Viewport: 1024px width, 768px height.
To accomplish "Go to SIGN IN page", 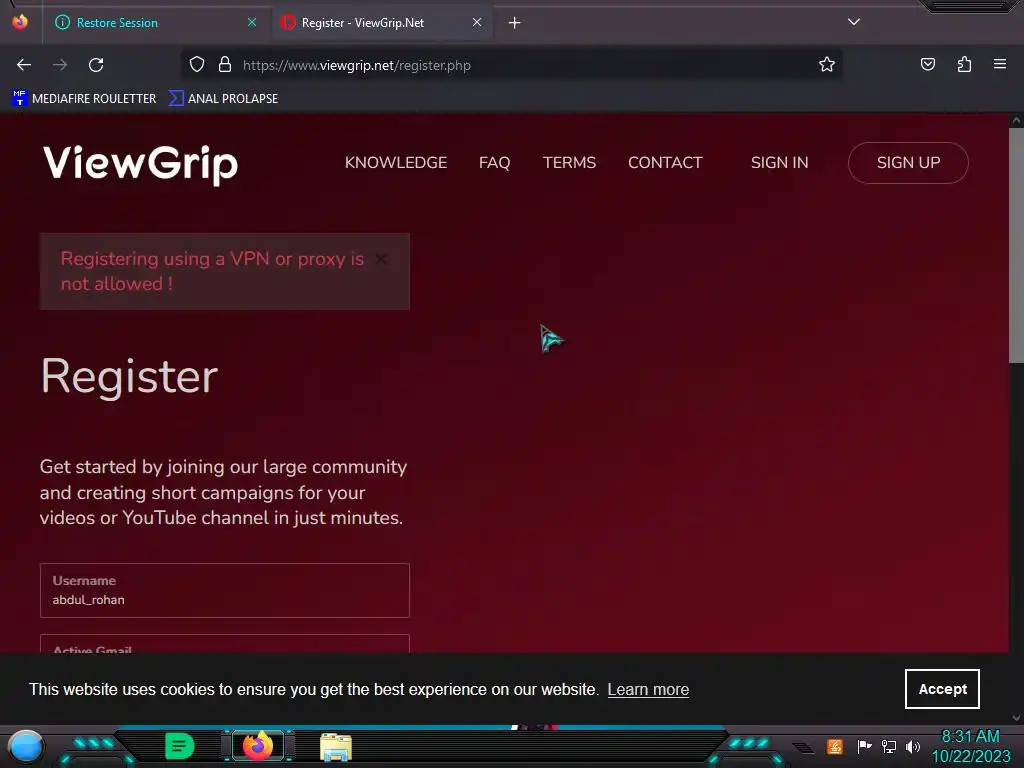I will tap(779, 163).
